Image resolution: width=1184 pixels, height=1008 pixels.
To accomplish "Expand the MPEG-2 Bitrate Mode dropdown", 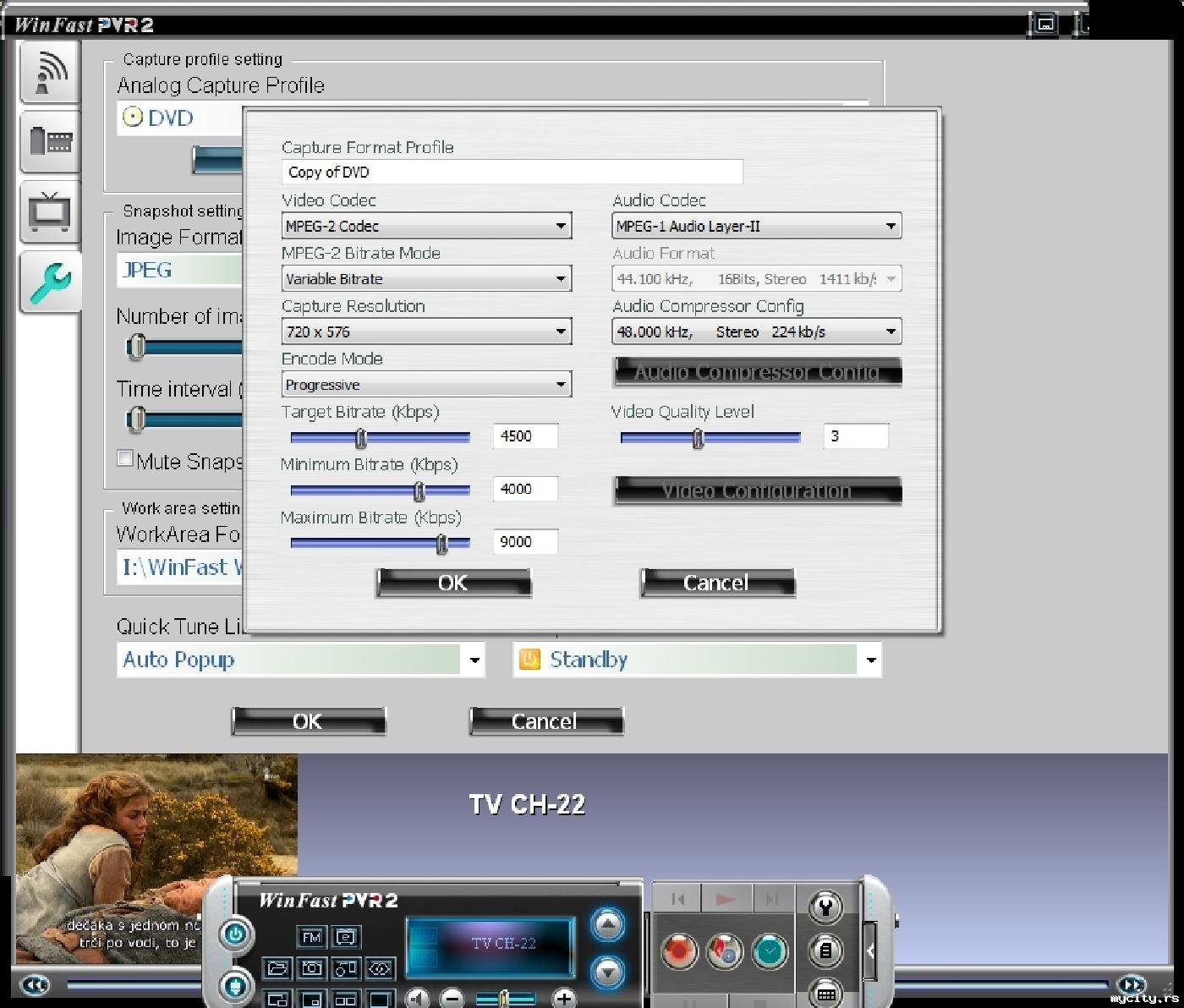I will coord(426,279).
